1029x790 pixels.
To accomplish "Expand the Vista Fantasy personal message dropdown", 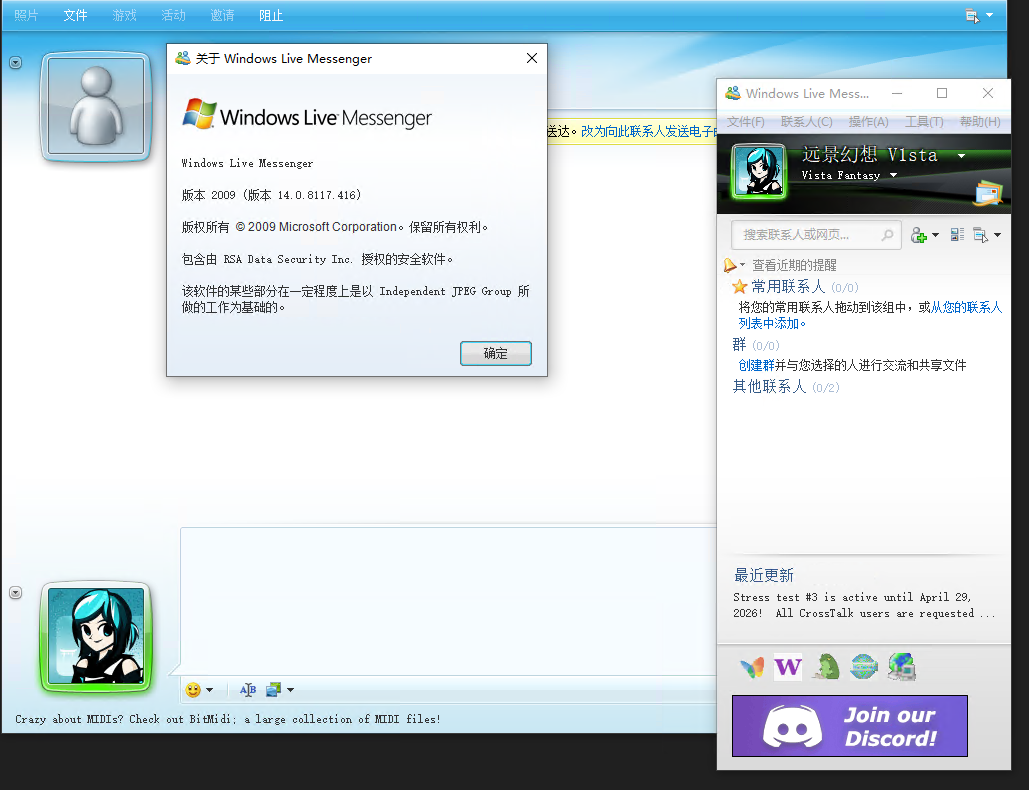I will pos(893,175).
